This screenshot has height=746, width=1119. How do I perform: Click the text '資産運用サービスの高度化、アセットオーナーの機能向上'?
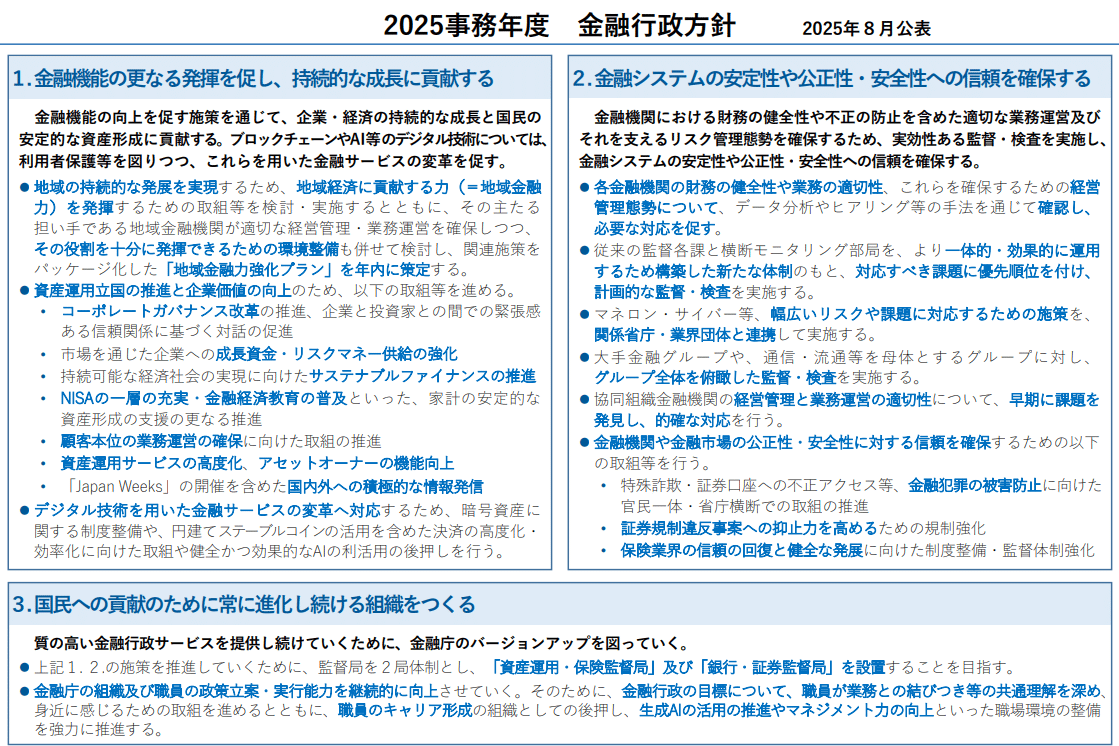tap(258, 463)
